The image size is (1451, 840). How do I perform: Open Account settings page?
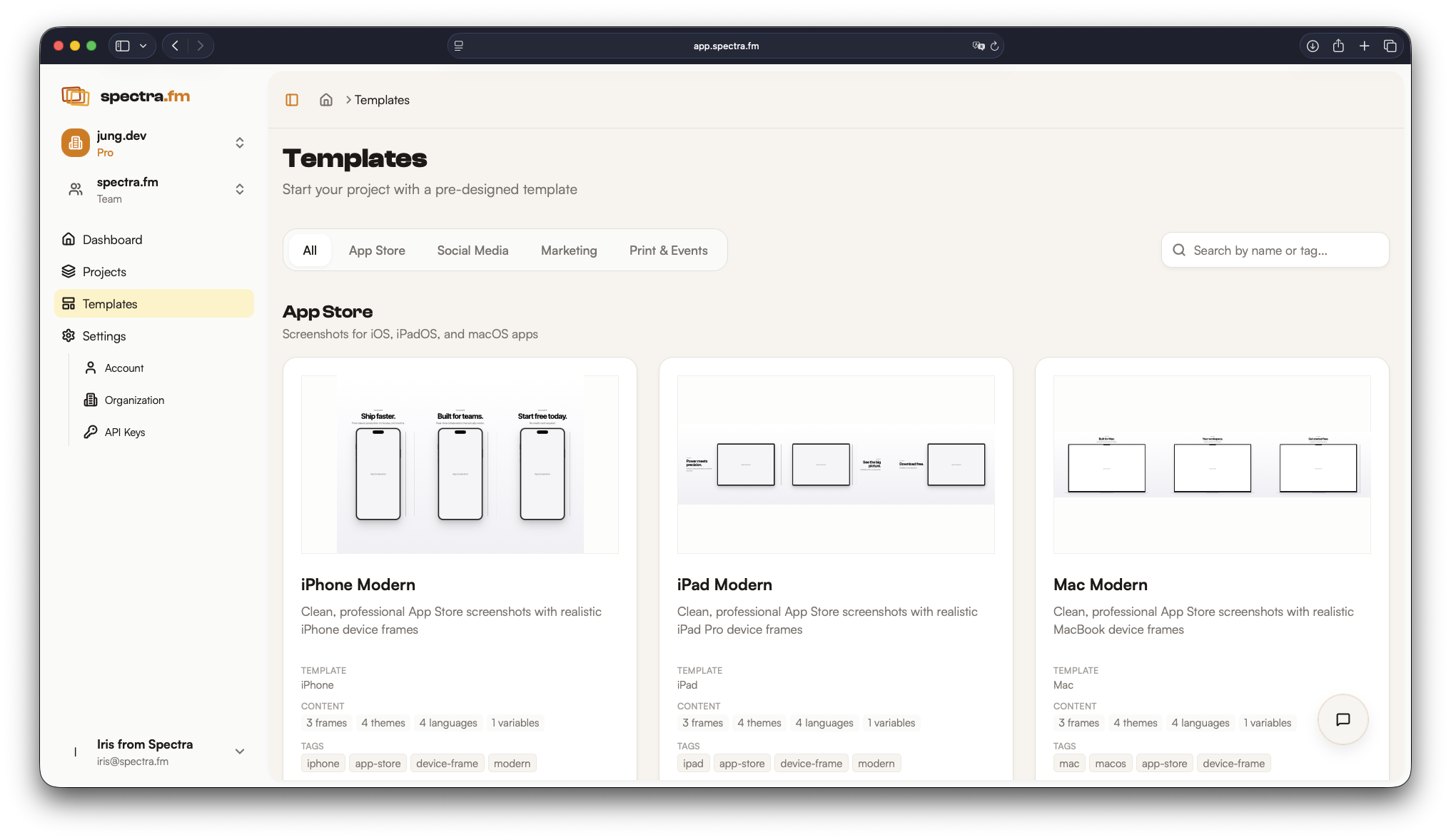124,368
